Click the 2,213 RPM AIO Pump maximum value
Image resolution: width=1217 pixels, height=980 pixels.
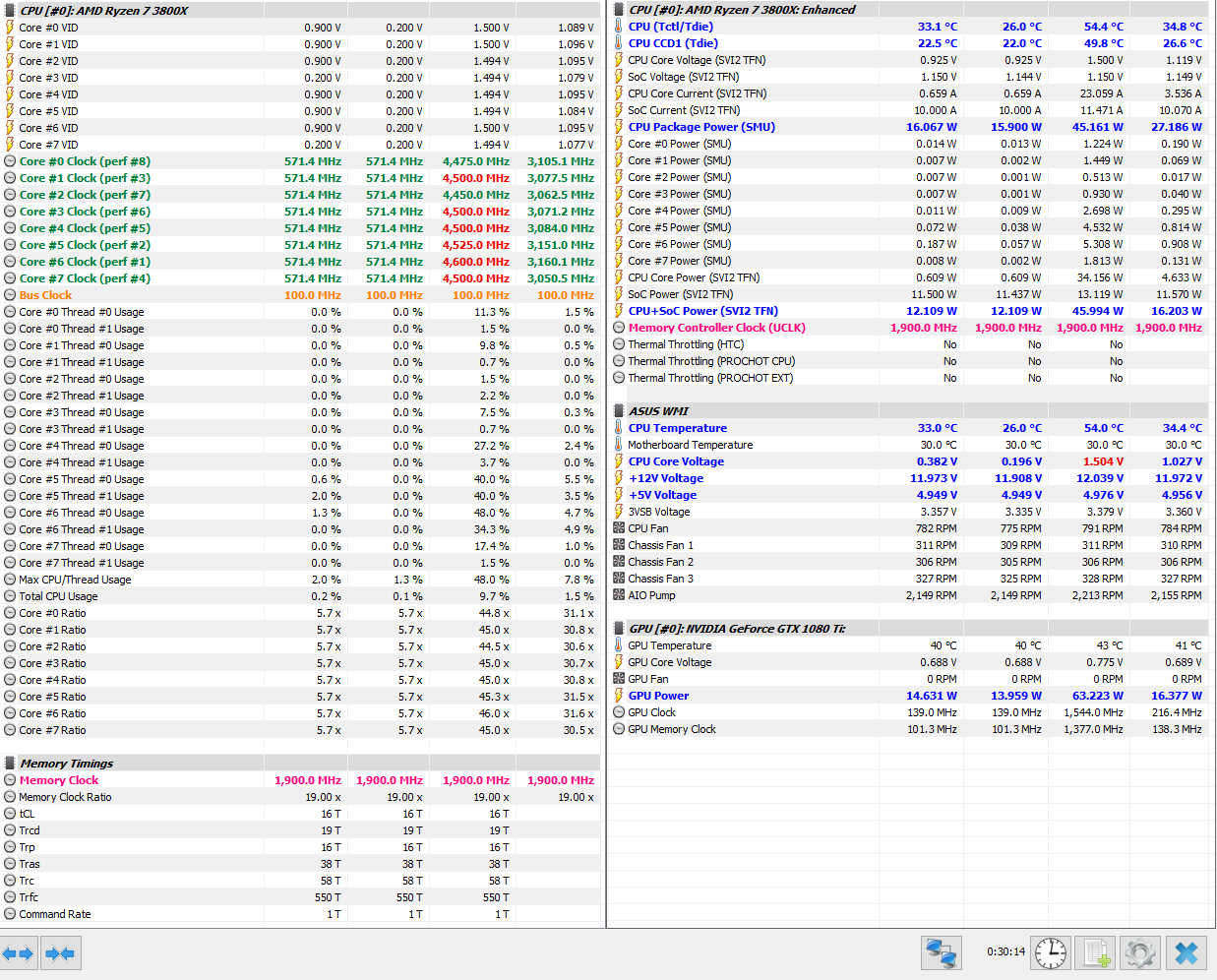(1097, 595)
